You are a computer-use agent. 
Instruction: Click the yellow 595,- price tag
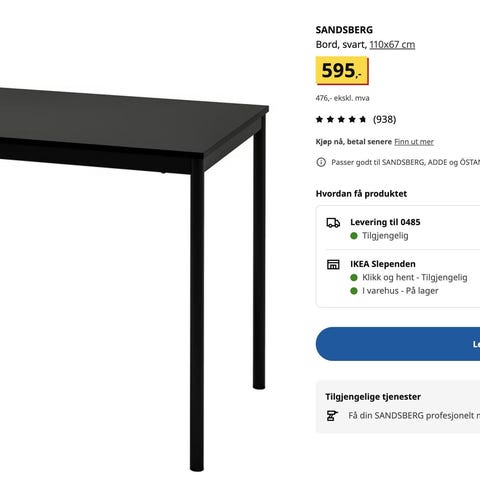[342, 71]
